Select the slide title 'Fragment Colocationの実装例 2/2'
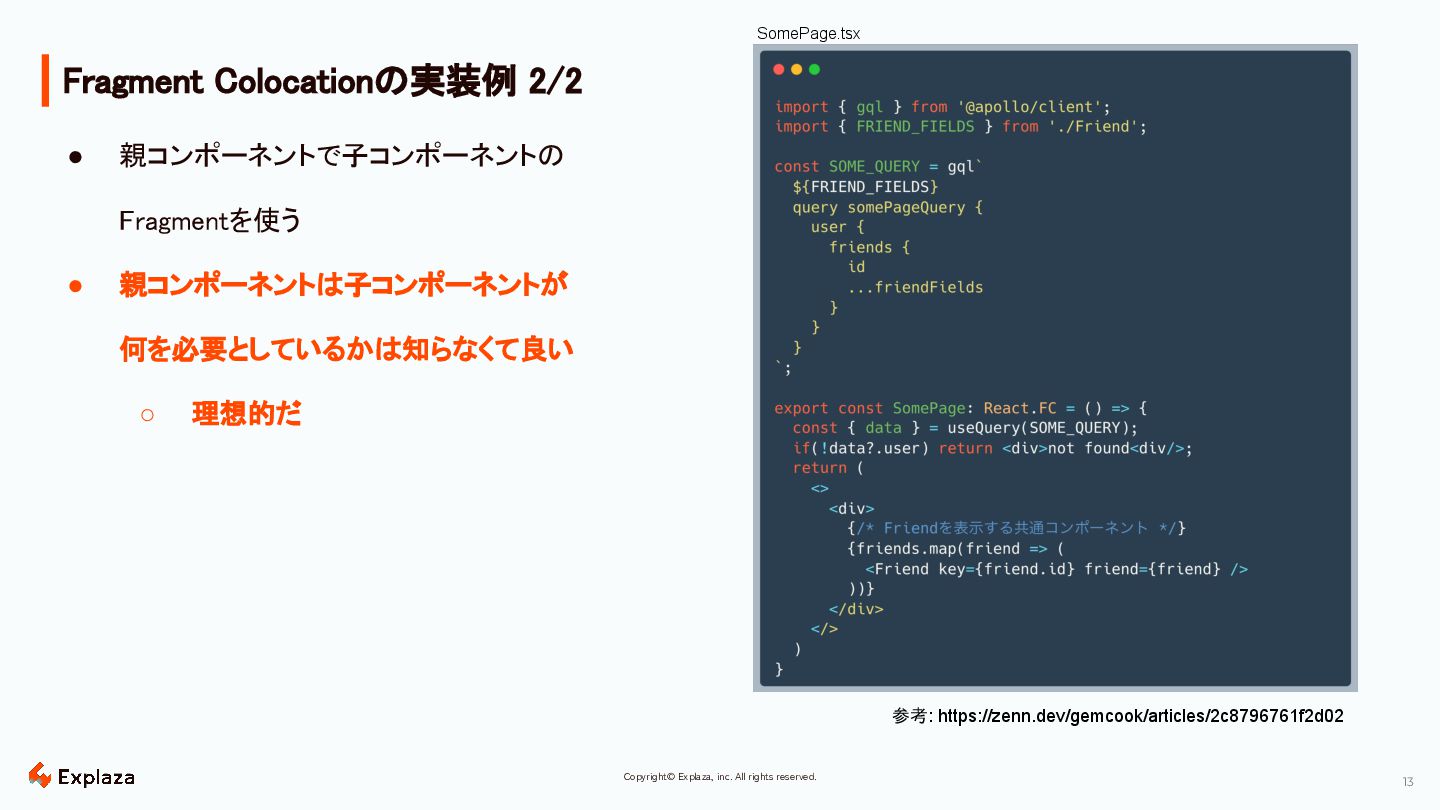Screen dimensions: 1440x810 [x=322, y=81]
